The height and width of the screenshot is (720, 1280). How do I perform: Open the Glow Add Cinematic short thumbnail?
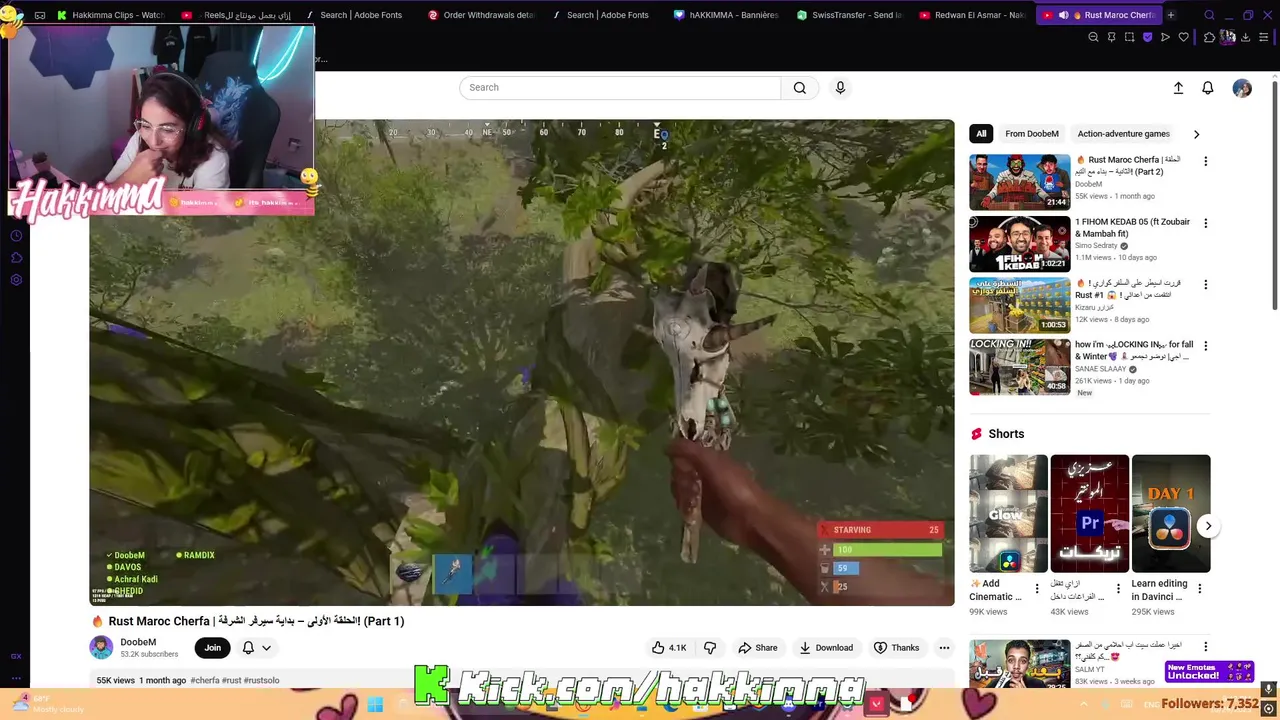[x=1008, y=514]
